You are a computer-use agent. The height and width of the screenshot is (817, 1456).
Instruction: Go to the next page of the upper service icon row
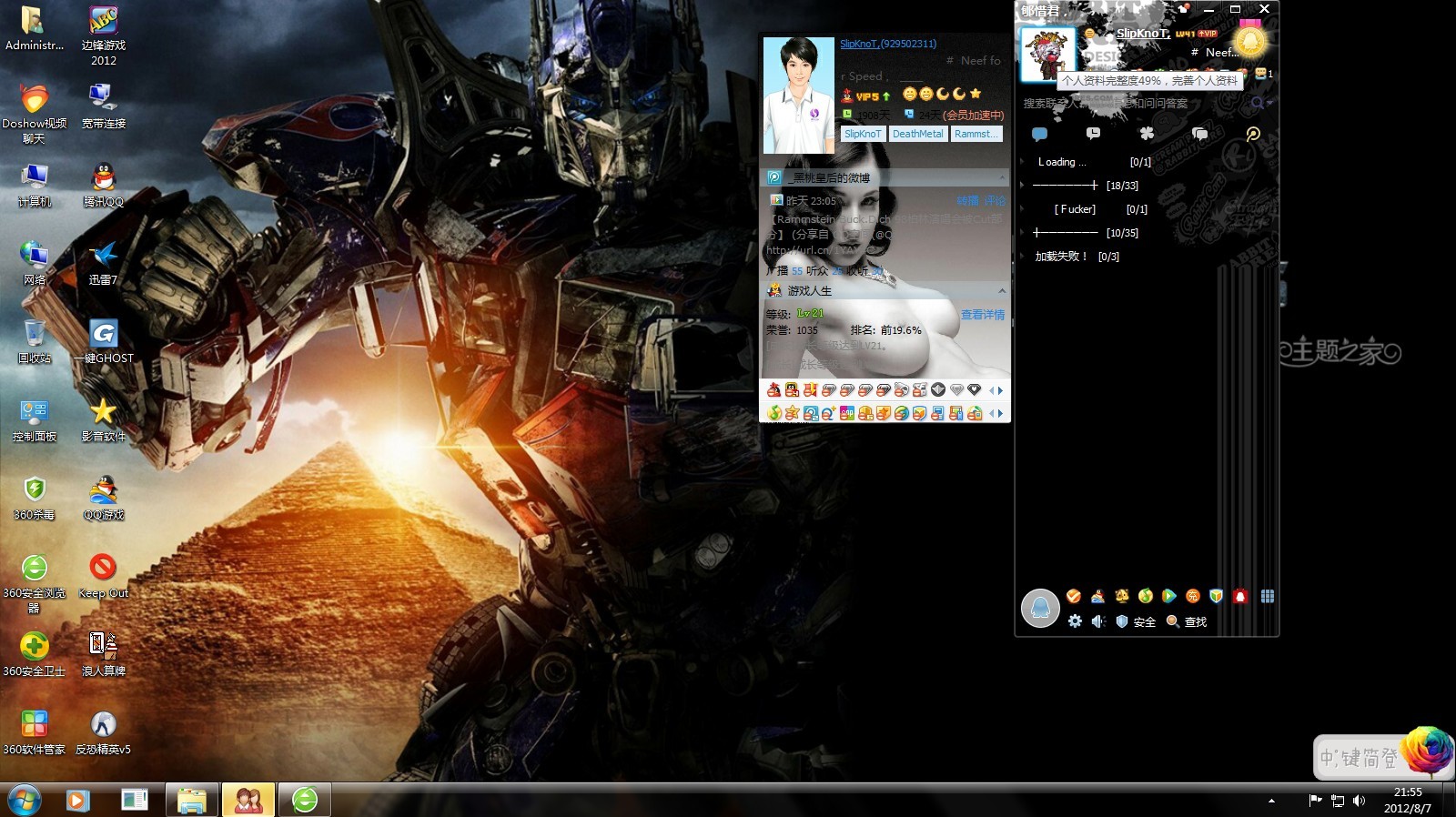[x=1001, y=390]
